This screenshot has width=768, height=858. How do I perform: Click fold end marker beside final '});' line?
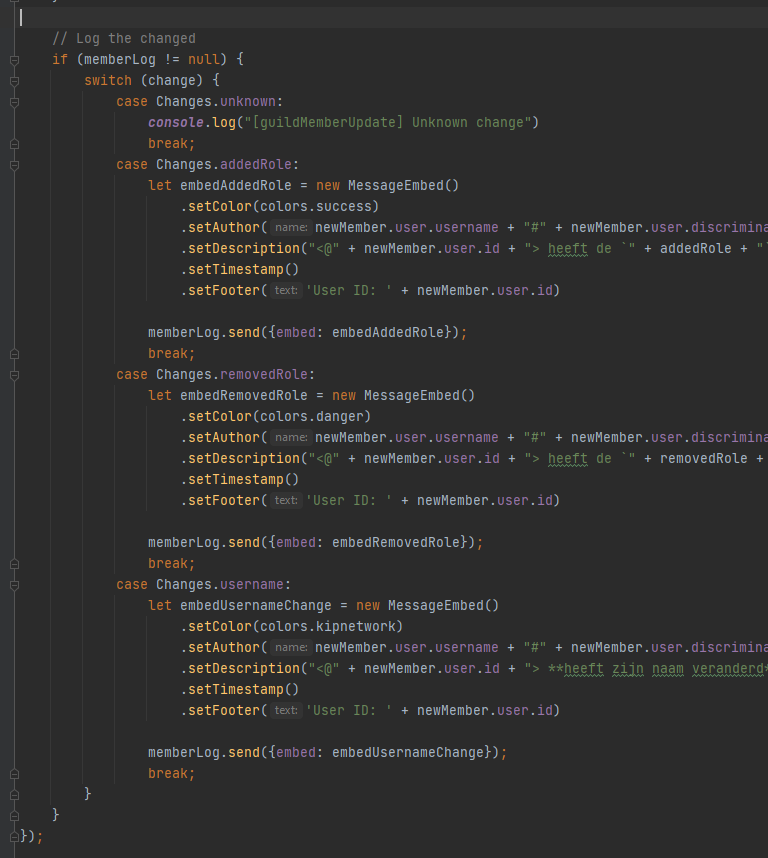click(14, 836)
